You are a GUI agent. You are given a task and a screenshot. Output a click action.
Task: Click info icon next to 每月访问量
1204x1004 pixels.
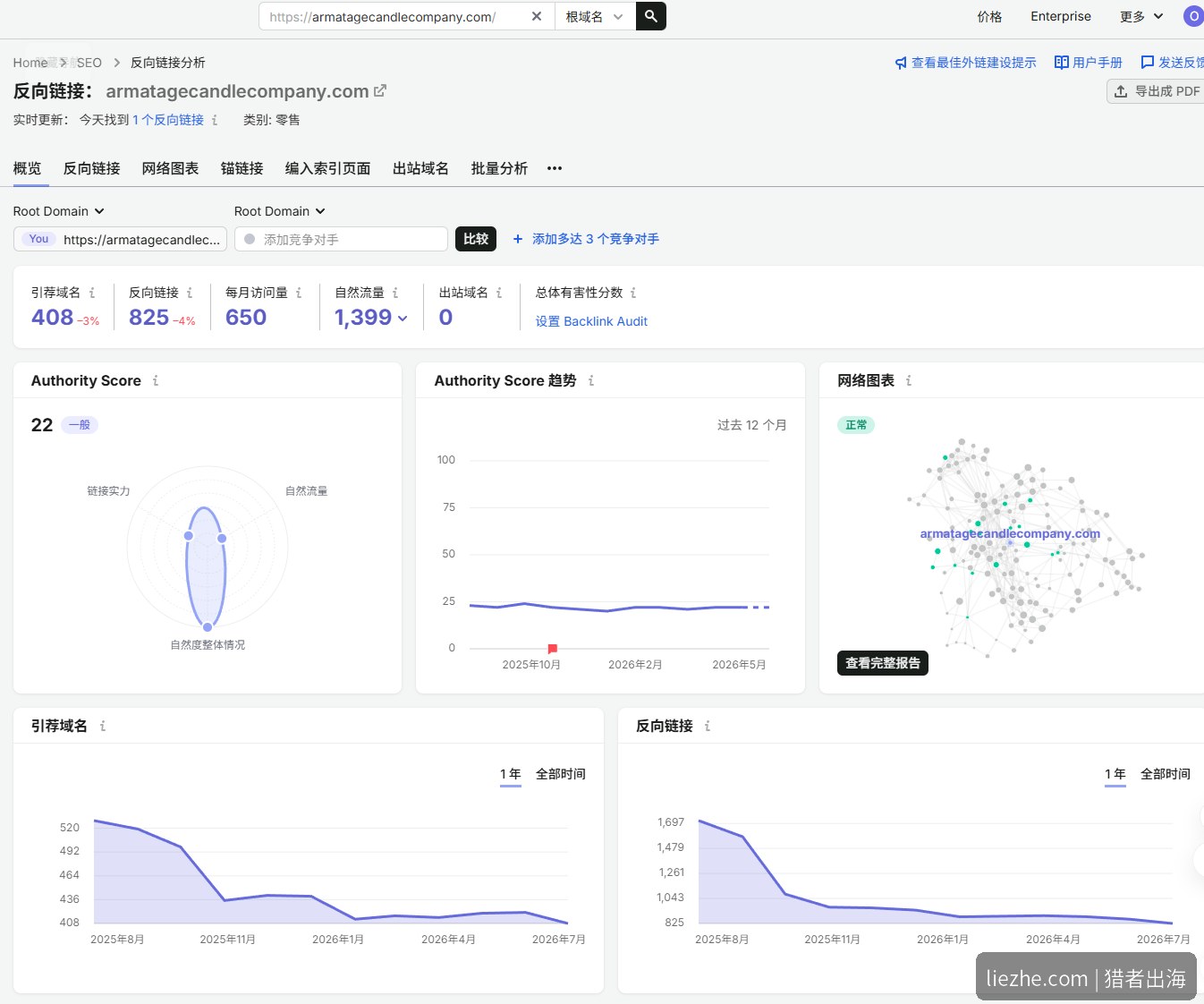(299, 293)
